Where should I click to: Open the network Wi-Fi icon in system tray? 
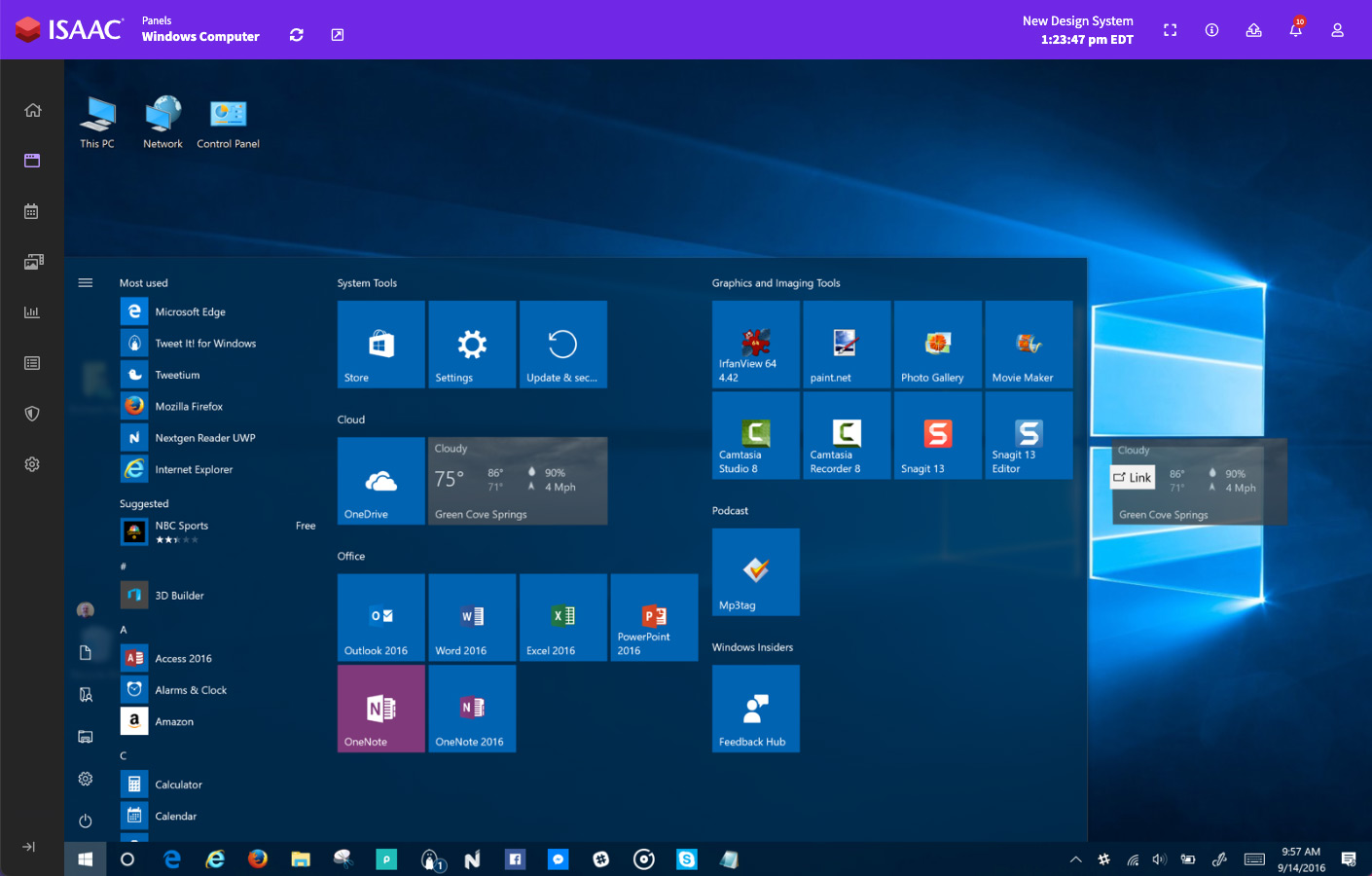tap(1133, 859)
